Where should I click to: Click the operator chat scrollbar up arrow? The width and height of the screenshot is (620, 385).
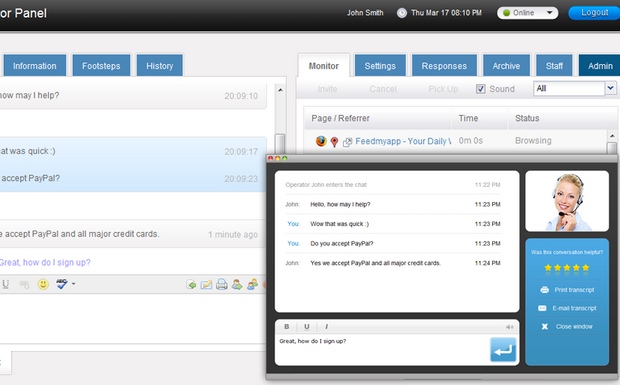(280, 90)
